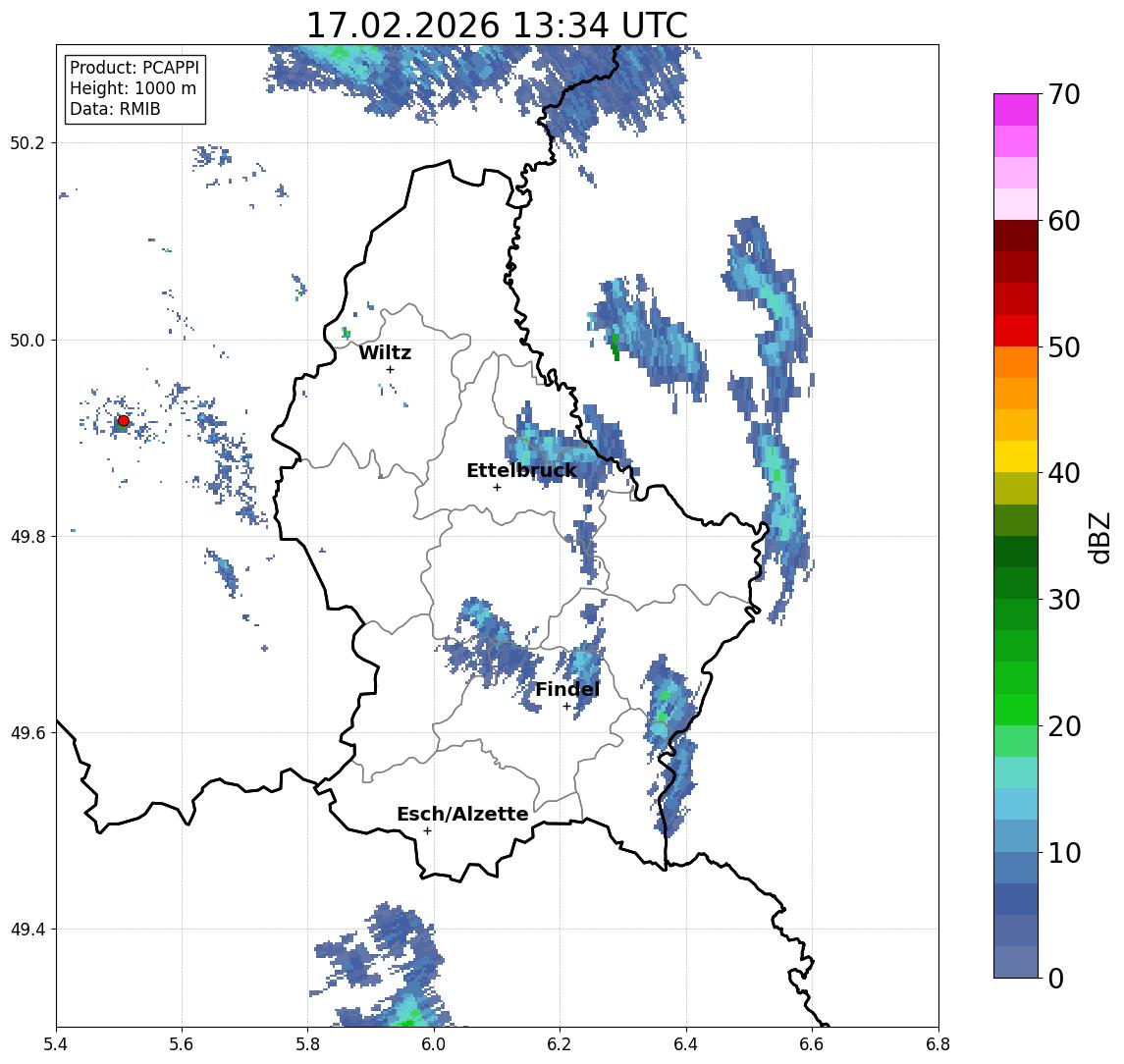Click the longitude tick label 6.6

[x=812, y=1044]
